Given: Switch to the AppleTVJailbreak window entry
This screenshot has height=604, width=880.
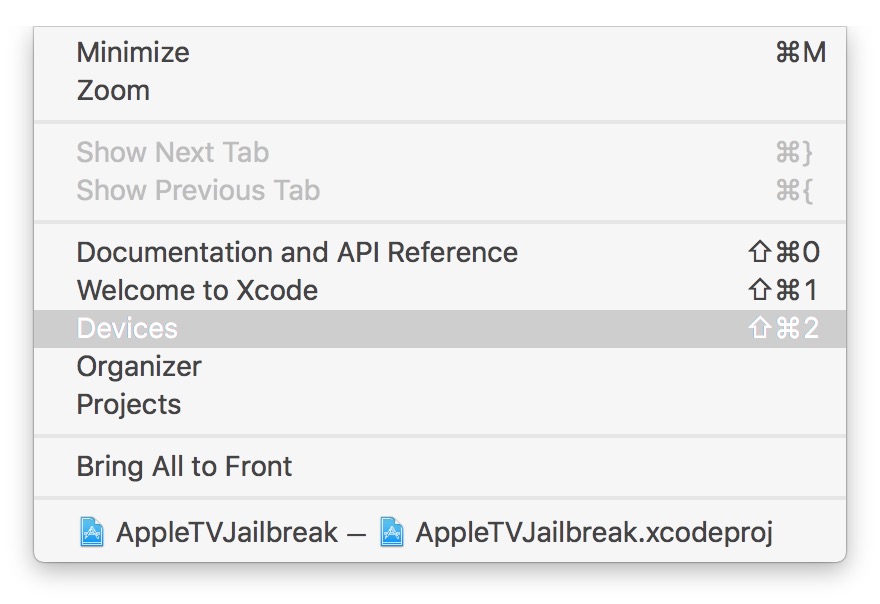Looking at the screenshot, I should click(227, 532).
